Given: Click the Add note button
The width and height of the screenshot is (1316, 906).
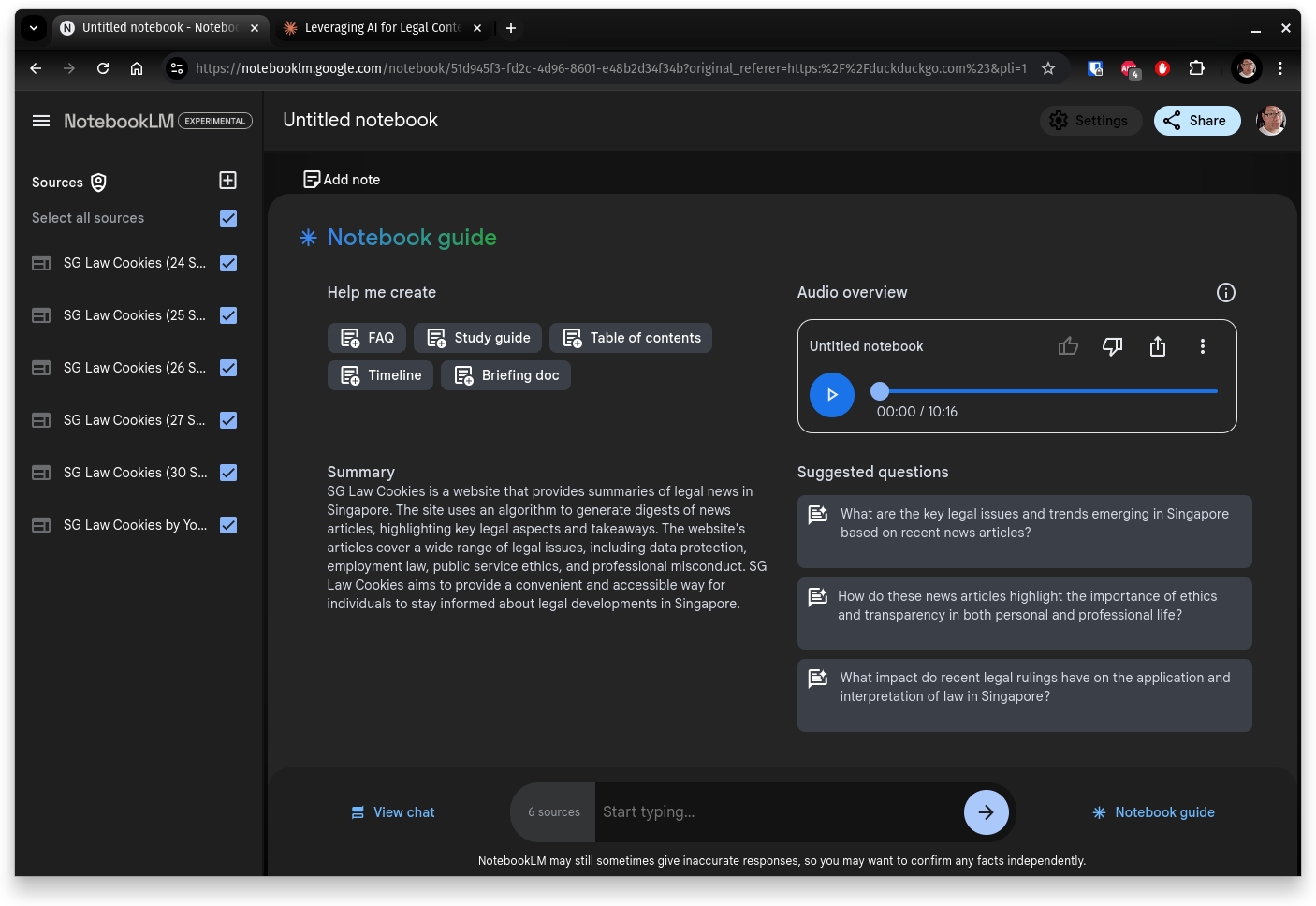Looking at the screenshot, I should click(343, 180).
